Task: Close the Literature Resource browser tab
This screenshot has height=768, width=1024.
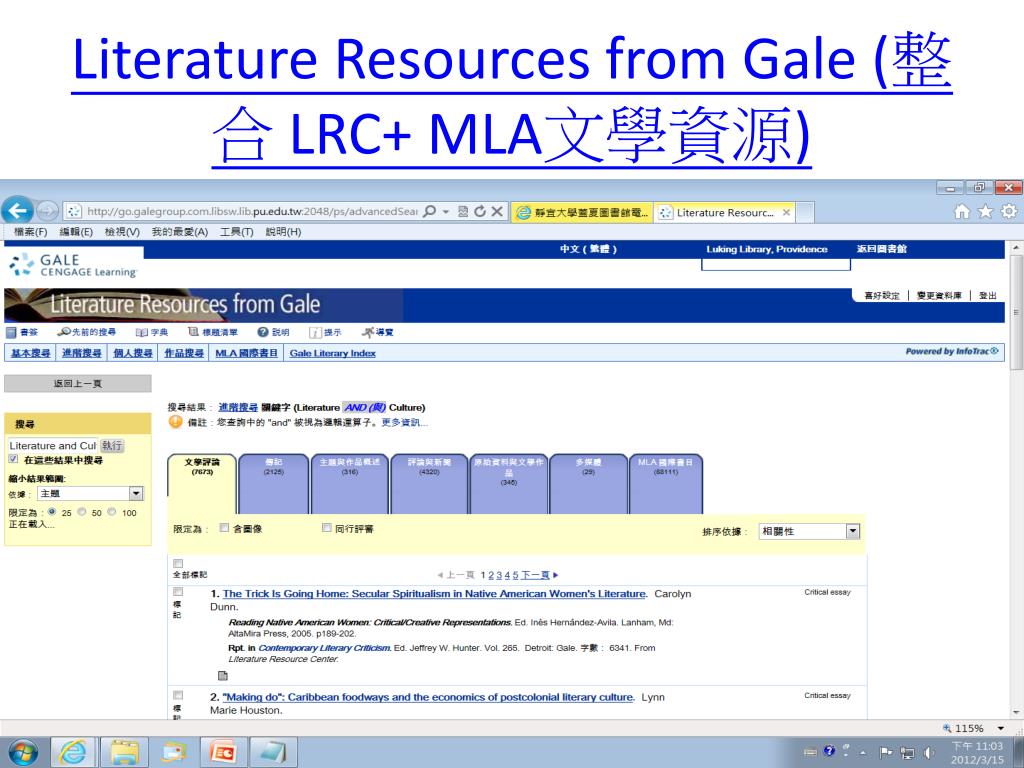Action: (x=786, y=212)
